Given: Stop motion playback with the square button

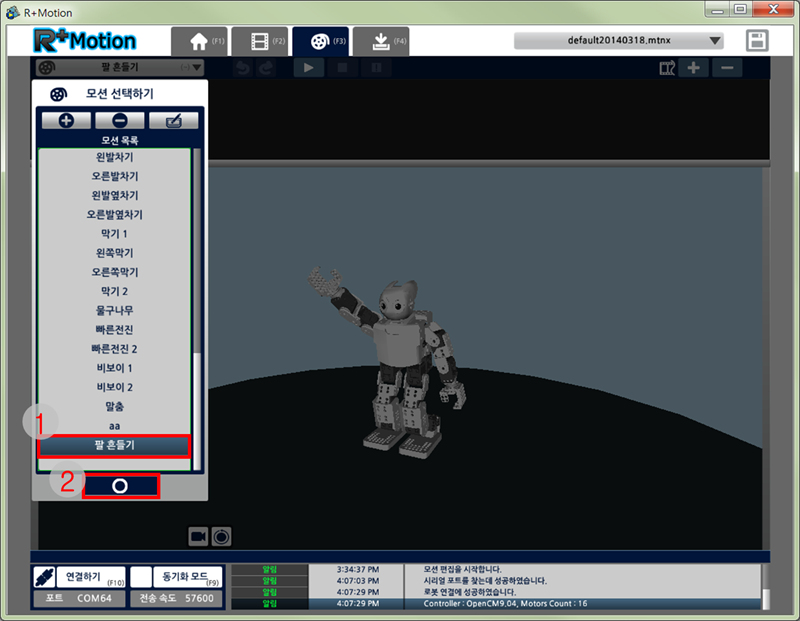Looking at the screenshot, I should (x=342, y=68).
